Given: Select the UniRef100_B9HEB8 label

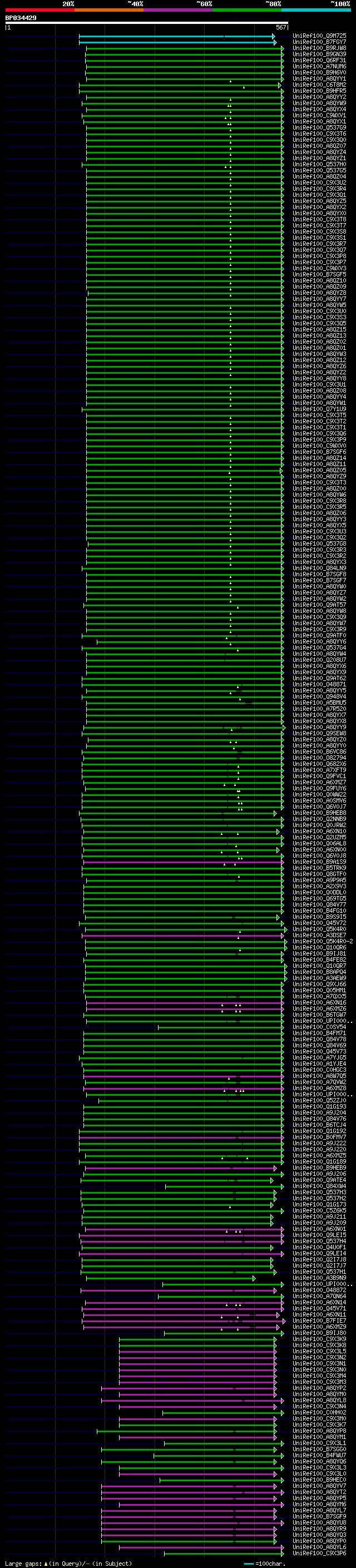Looking at the screenshot, I should (x=319, y=813).
